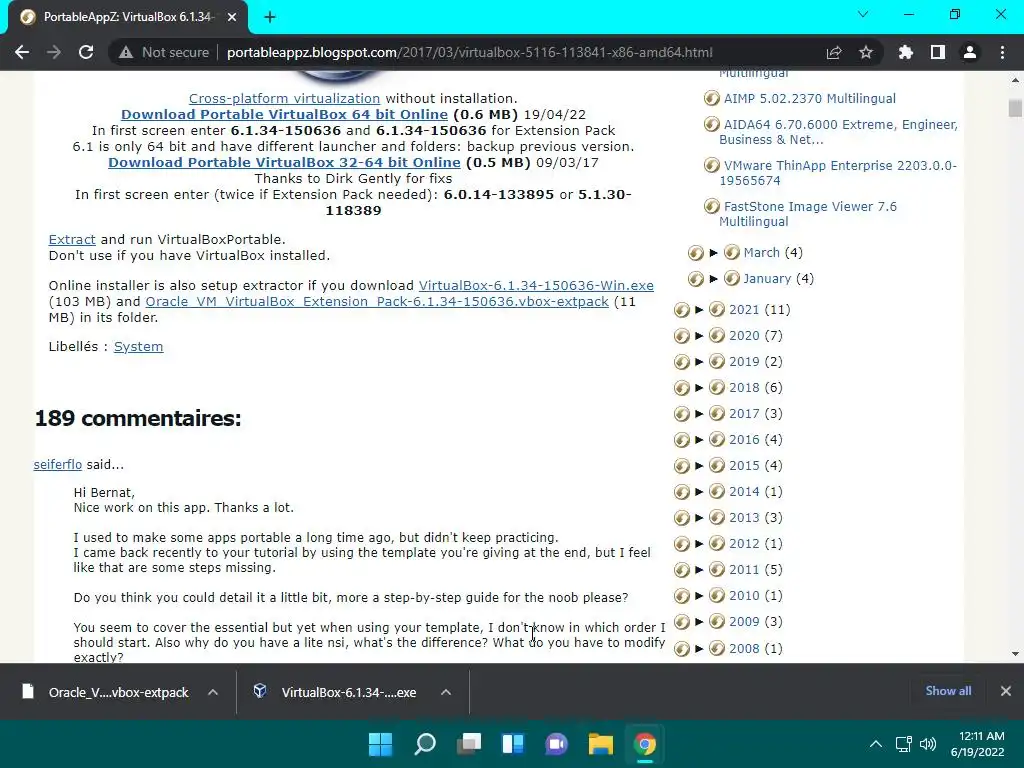Viewport: 1024px width, 768px height.
Task: Expand the March archive arrow
Action: 714,253
